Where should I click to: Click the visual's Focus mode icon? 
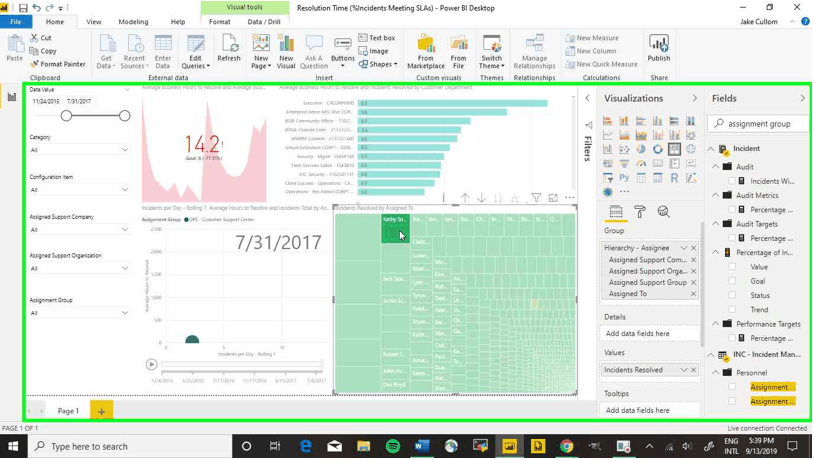pyautogui.click(x=553, y=197)
